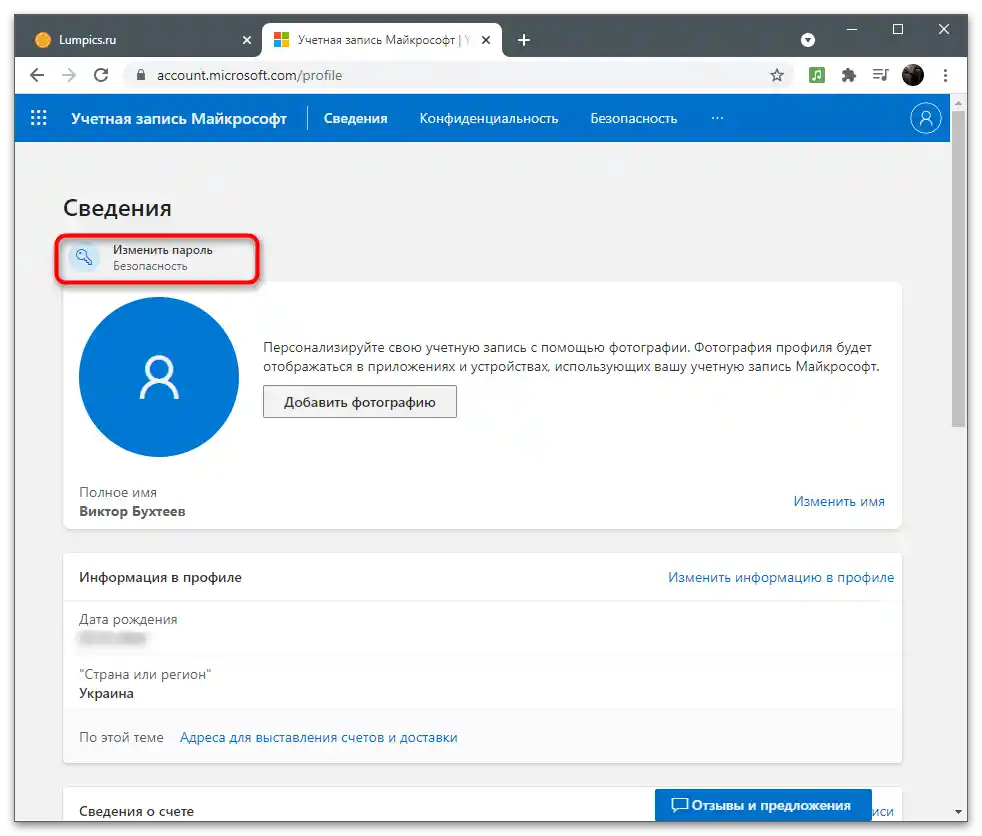Close the Lumpics.ru tab
This screenshot has width=982, height=836.
coord(247,40)
